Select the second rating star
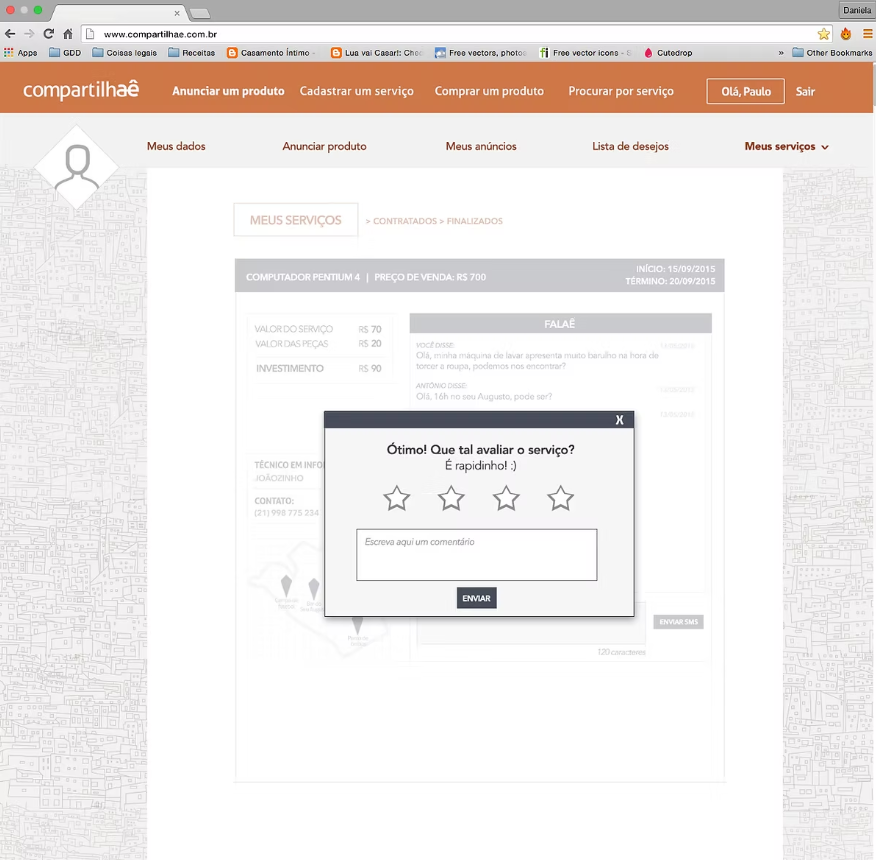Screen dimensions: 876x860 pos(451,498)
